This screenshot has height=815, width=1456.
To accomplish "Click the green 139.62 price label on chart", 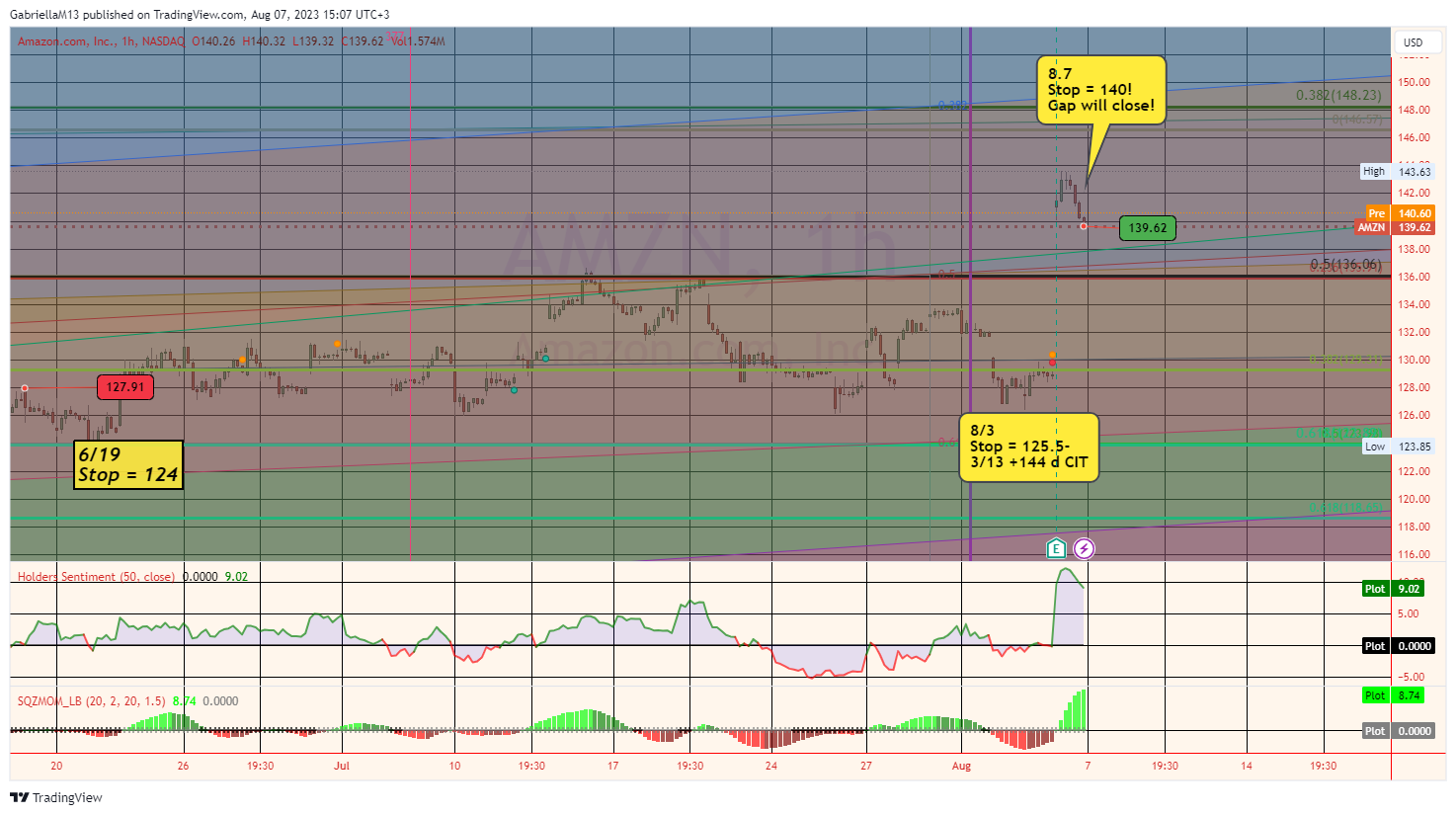I will coord(1148,228).
